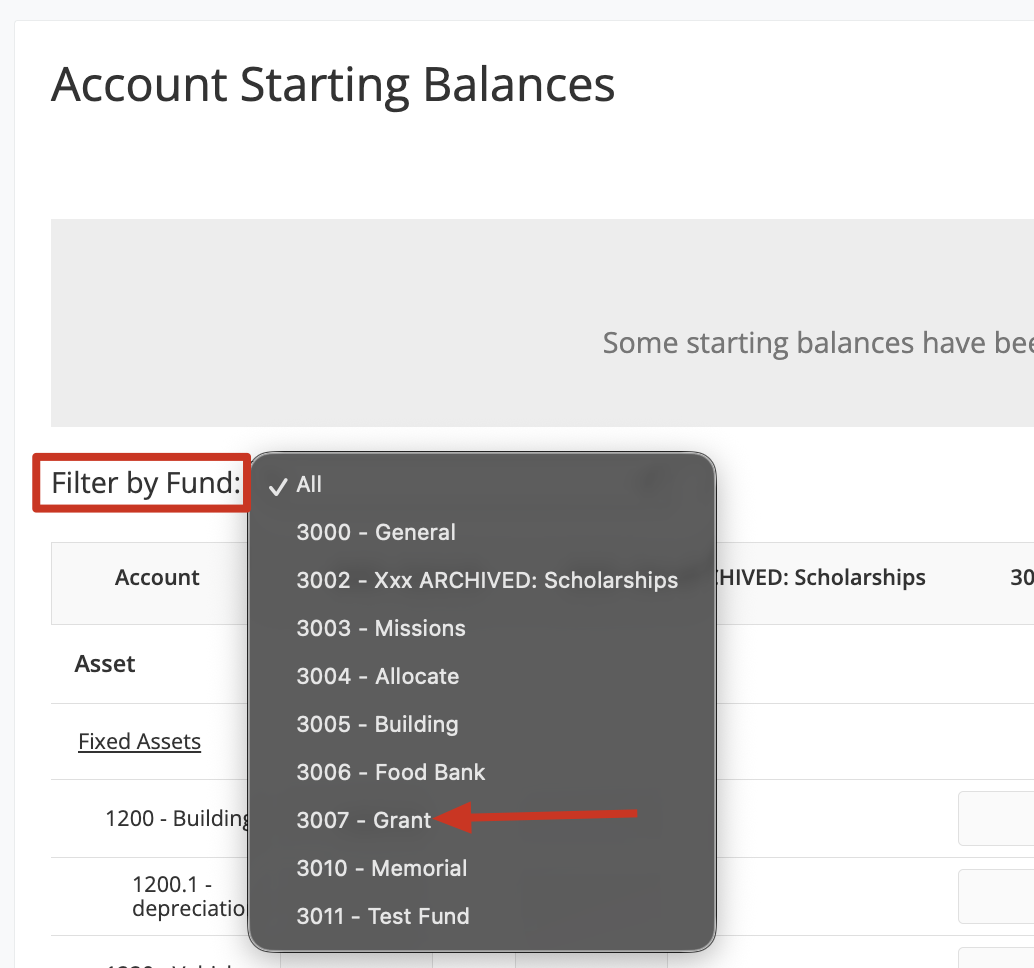Viewport: 1034px width, 968px height.
Task: Pick 3002 - Xxx ARCHIVED: Scholarships option
Action: [x=487, y=580]
